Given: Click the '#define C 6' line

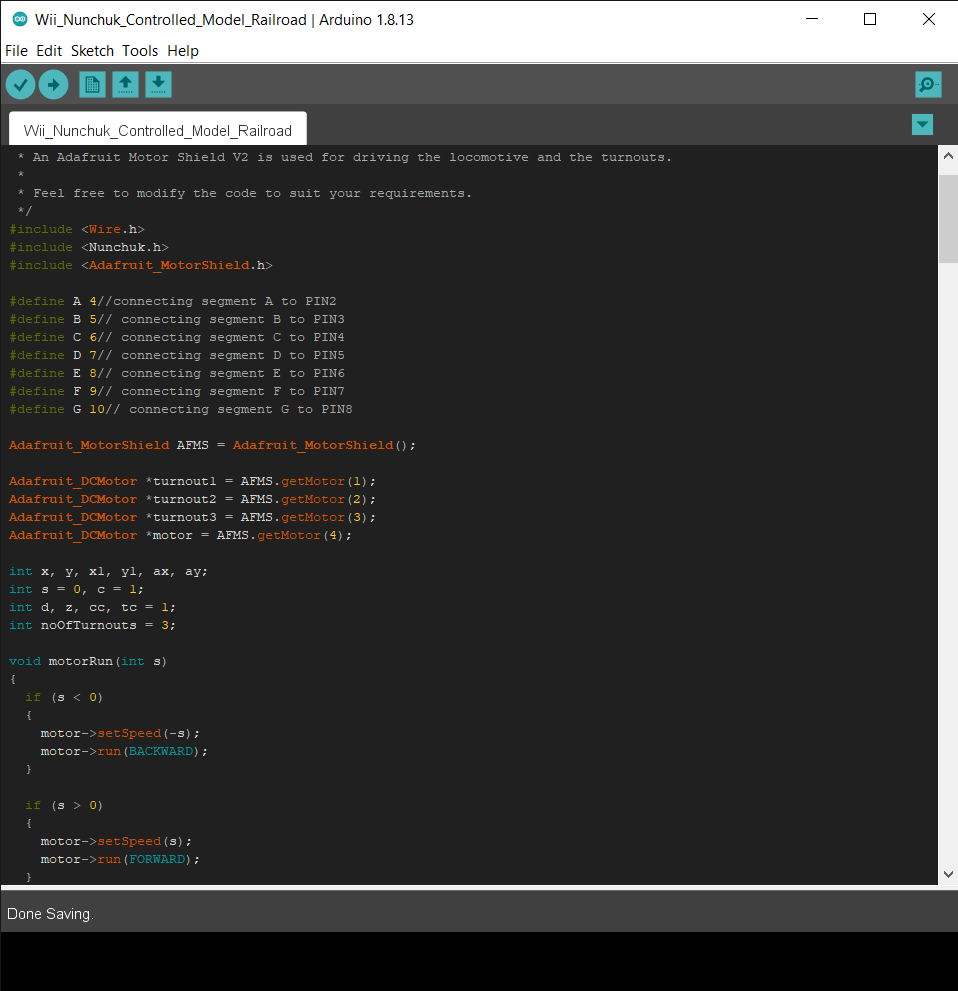Looking at the screenshot, I should click(x=177, y=337).
